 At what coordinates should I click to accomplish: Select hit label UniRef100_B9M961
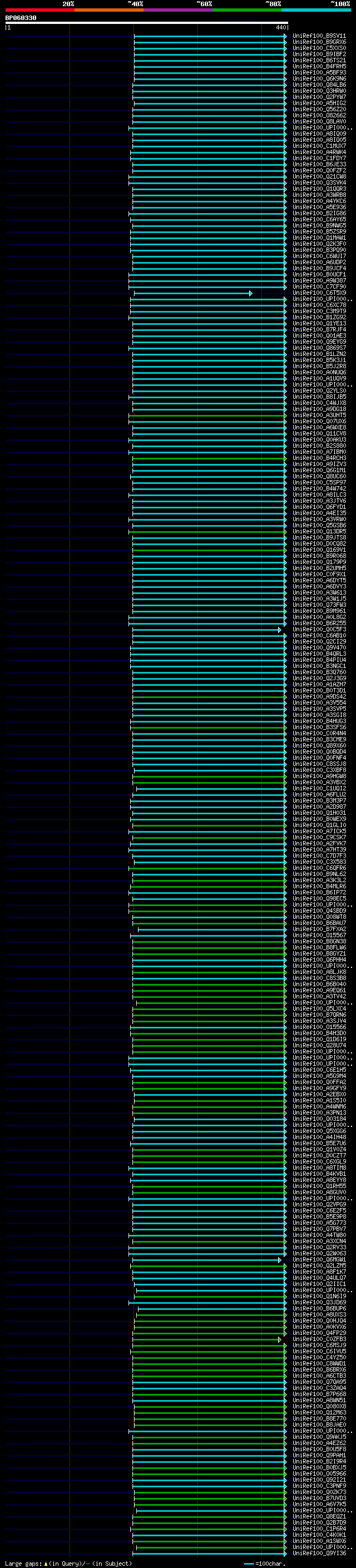(x=319, y=611)
